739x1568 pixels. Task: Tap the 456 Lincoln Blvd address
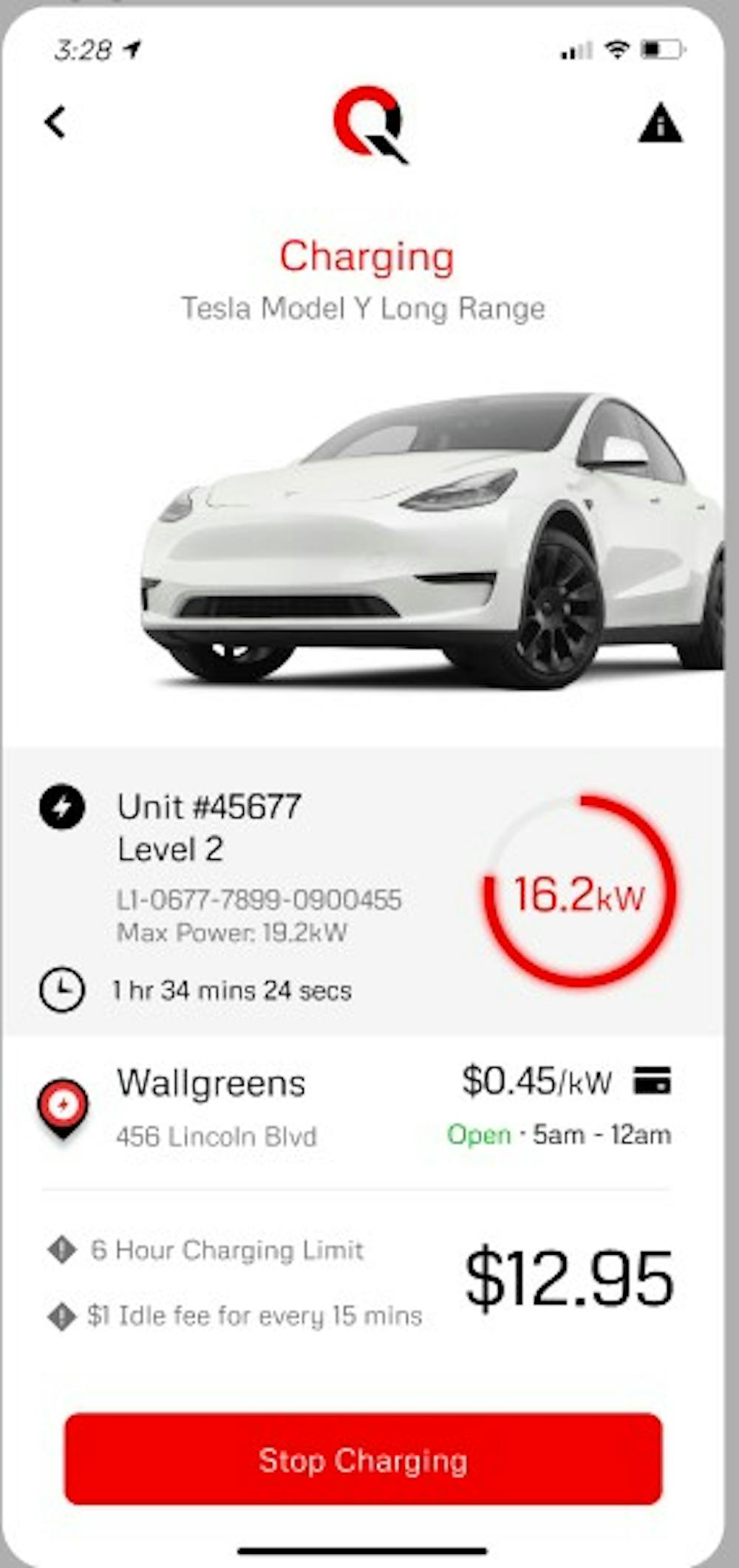coord(216,1136)
